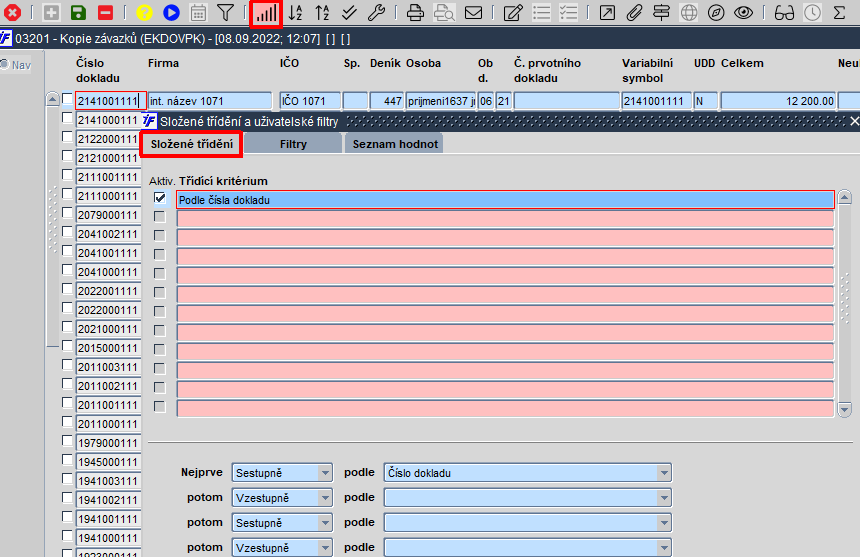
Task: Check the row checkbox for document 2015000111
Action: tap(67, 345)
